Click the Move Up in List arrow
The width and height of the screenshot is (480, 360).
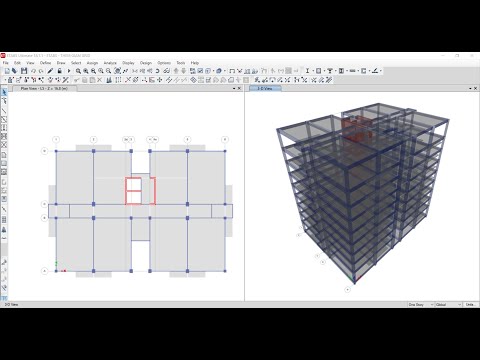pos(176,71)
